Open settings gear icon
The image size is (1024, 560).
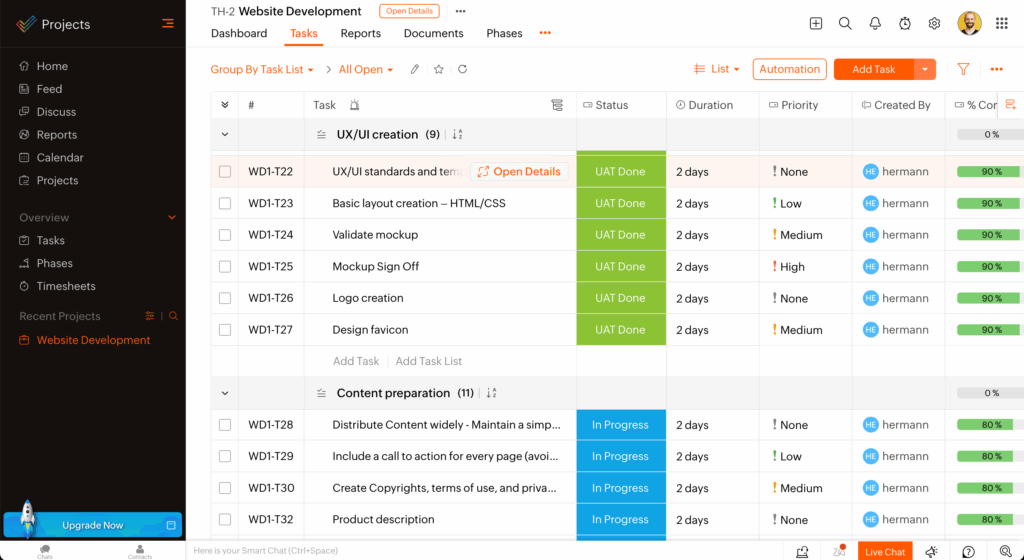click(x=935, y=23)
